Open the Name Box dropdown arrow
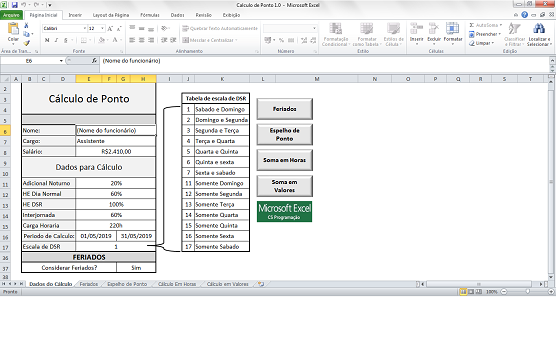 61,61
